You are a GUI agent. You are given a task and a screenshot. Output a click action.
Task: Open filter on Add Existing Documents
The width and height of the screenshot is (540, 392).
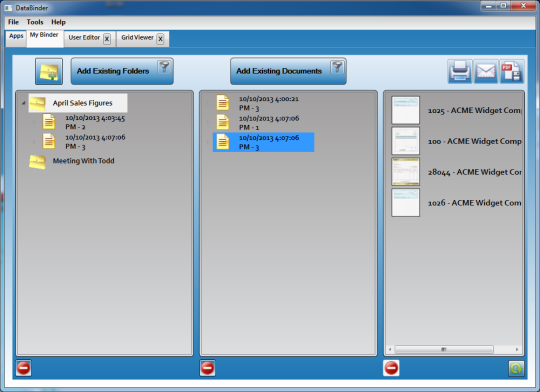pyautogui.click(x=338, y=67)
